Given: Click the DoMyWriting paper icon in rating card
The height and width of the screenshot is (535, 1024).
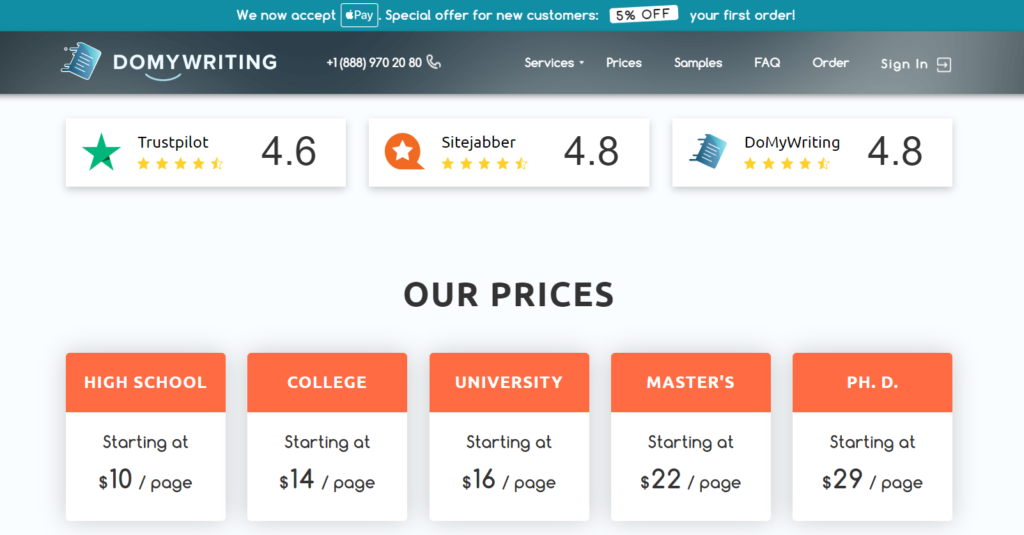Looking at the screenshot, I should coord(709,151).
